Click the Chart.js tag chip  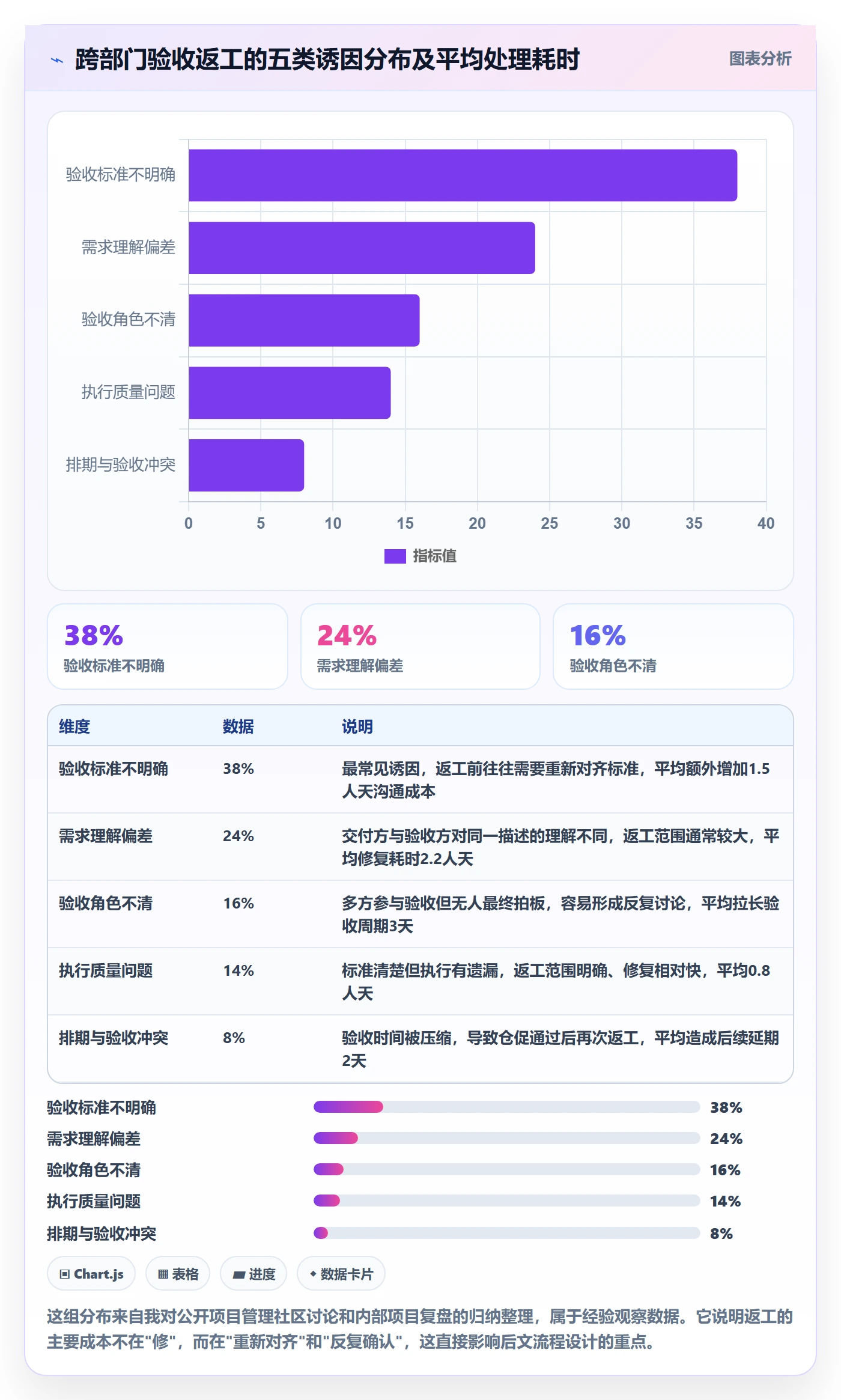pos(91,1274)
